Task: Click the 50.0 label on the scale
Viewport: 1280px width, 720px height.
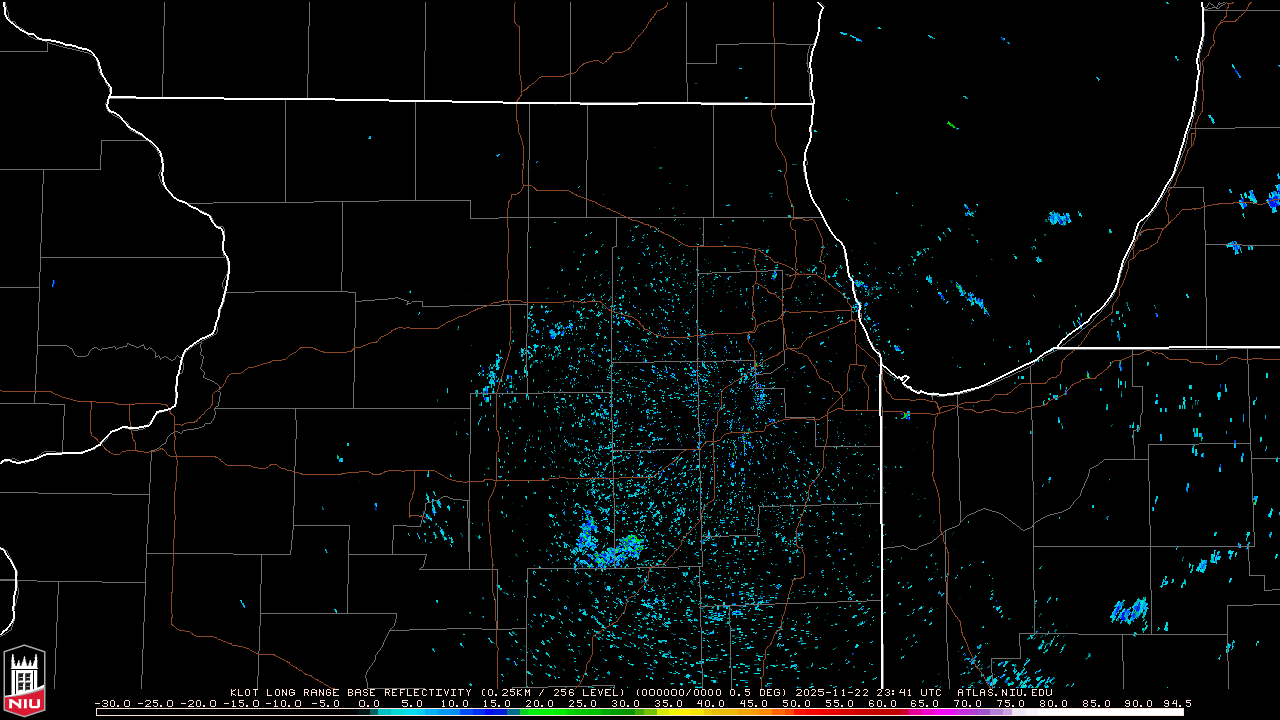Action: (x=797, y=704)
